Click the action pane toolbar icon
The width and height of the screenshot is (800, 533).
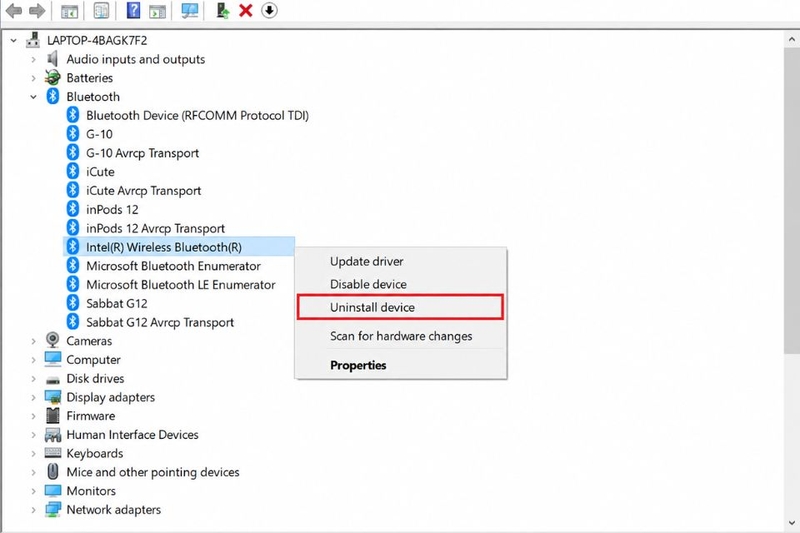[x=157, y=11]
